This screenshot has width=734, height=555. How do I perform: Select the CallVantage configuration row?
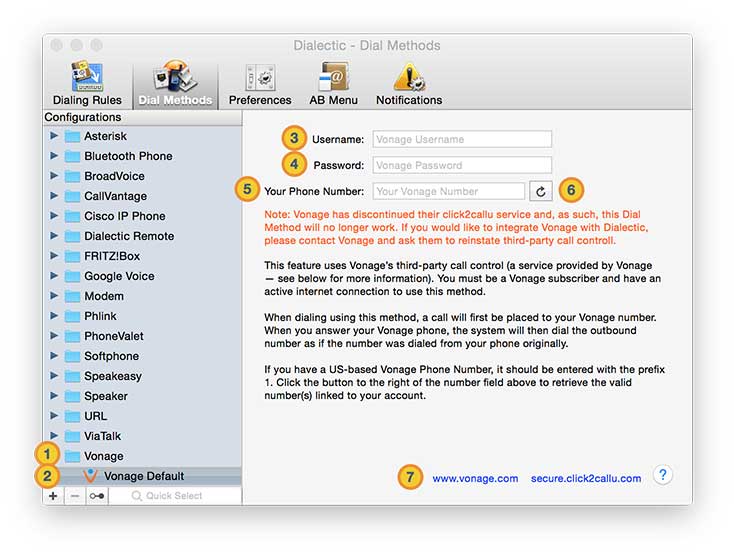pyautogui.click(x=142, y=196)
